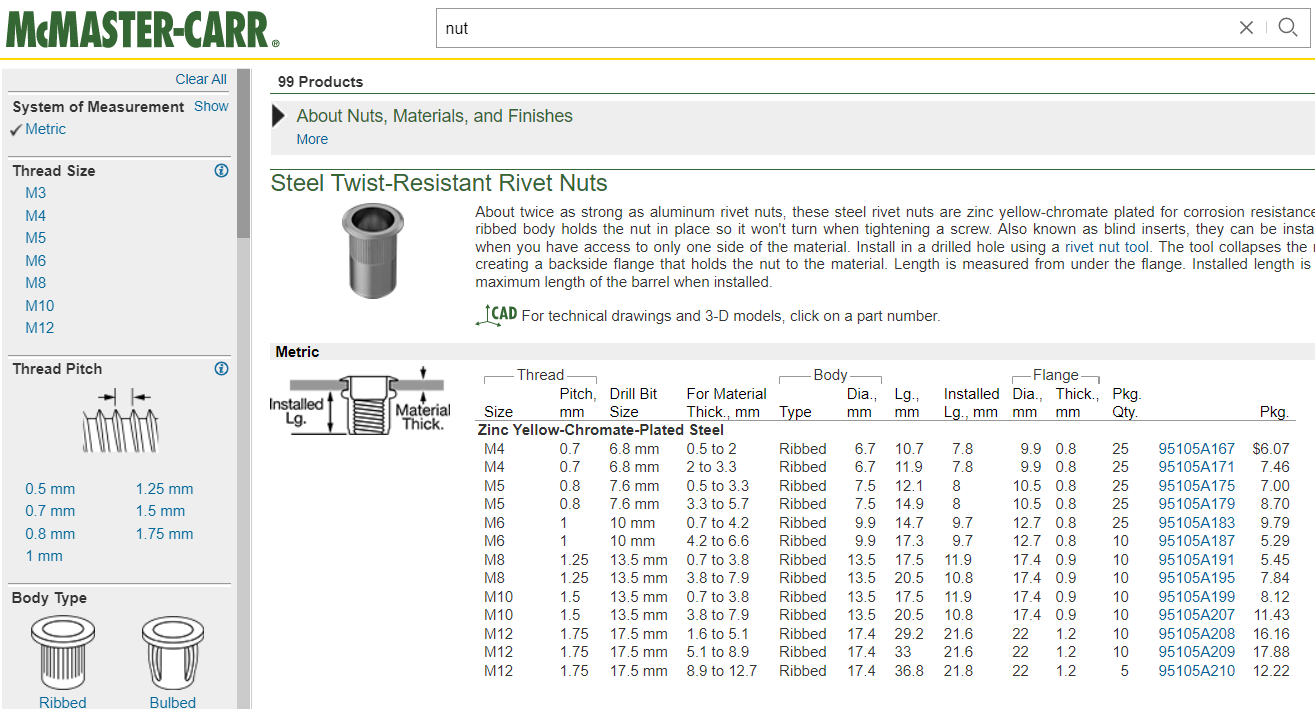1315x709 pixels.
Task: Filter by M6 thread size
Action: tap(36, 261)
